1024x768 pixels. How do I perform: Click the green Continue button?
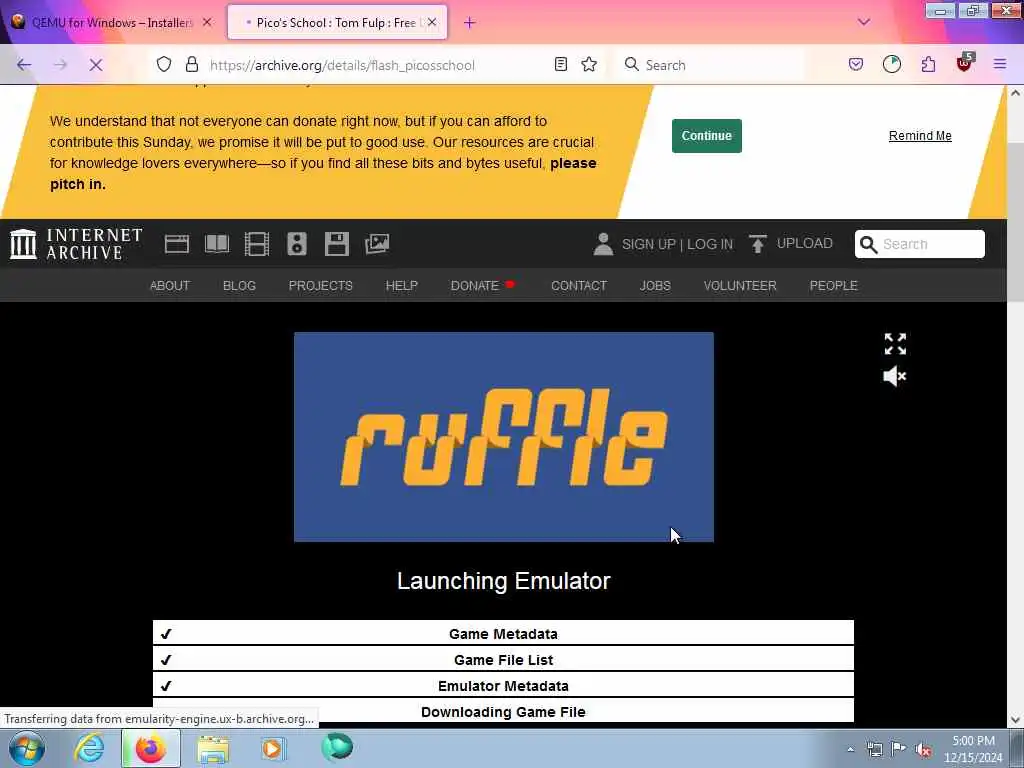coord(707,136)
